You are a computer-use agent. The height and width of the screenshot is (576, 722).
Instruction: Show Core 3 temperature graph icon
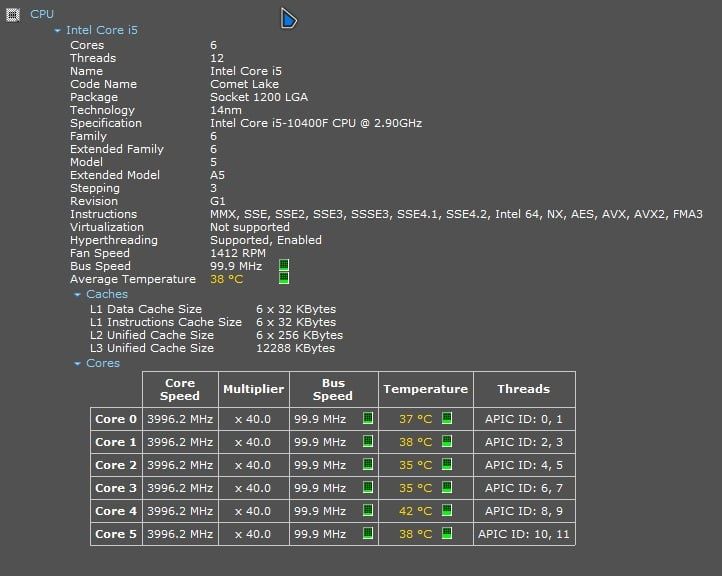447,487
